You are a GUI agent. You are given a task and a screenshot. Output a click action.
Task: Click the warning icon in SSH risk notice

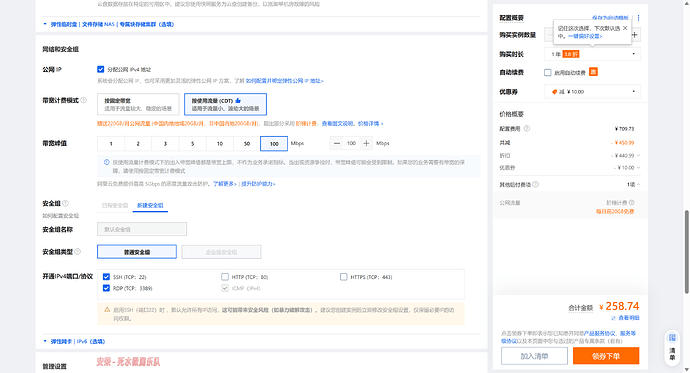107,310
